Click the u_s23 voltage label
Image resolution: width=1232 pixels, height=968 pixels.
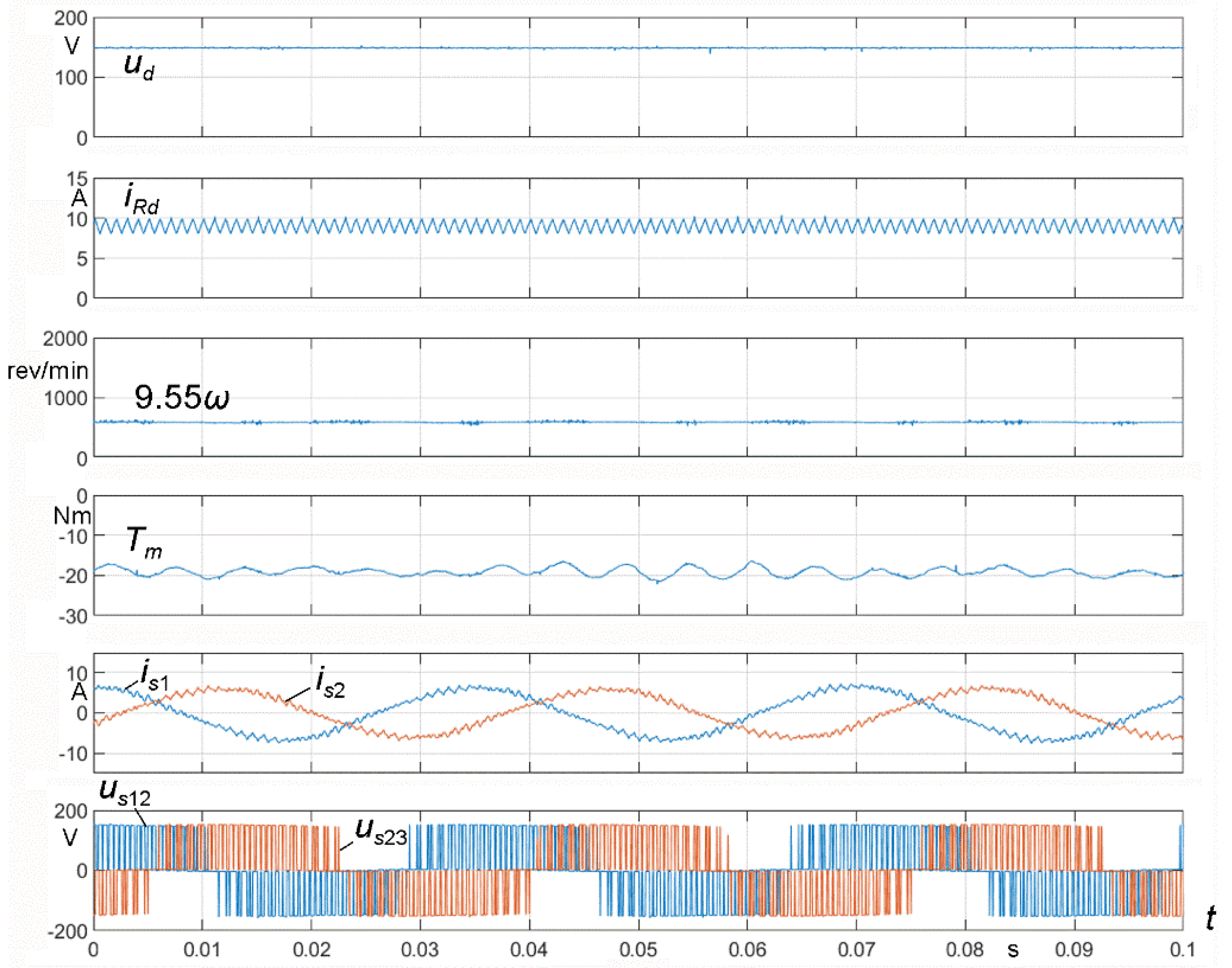(x=381, y=832)
